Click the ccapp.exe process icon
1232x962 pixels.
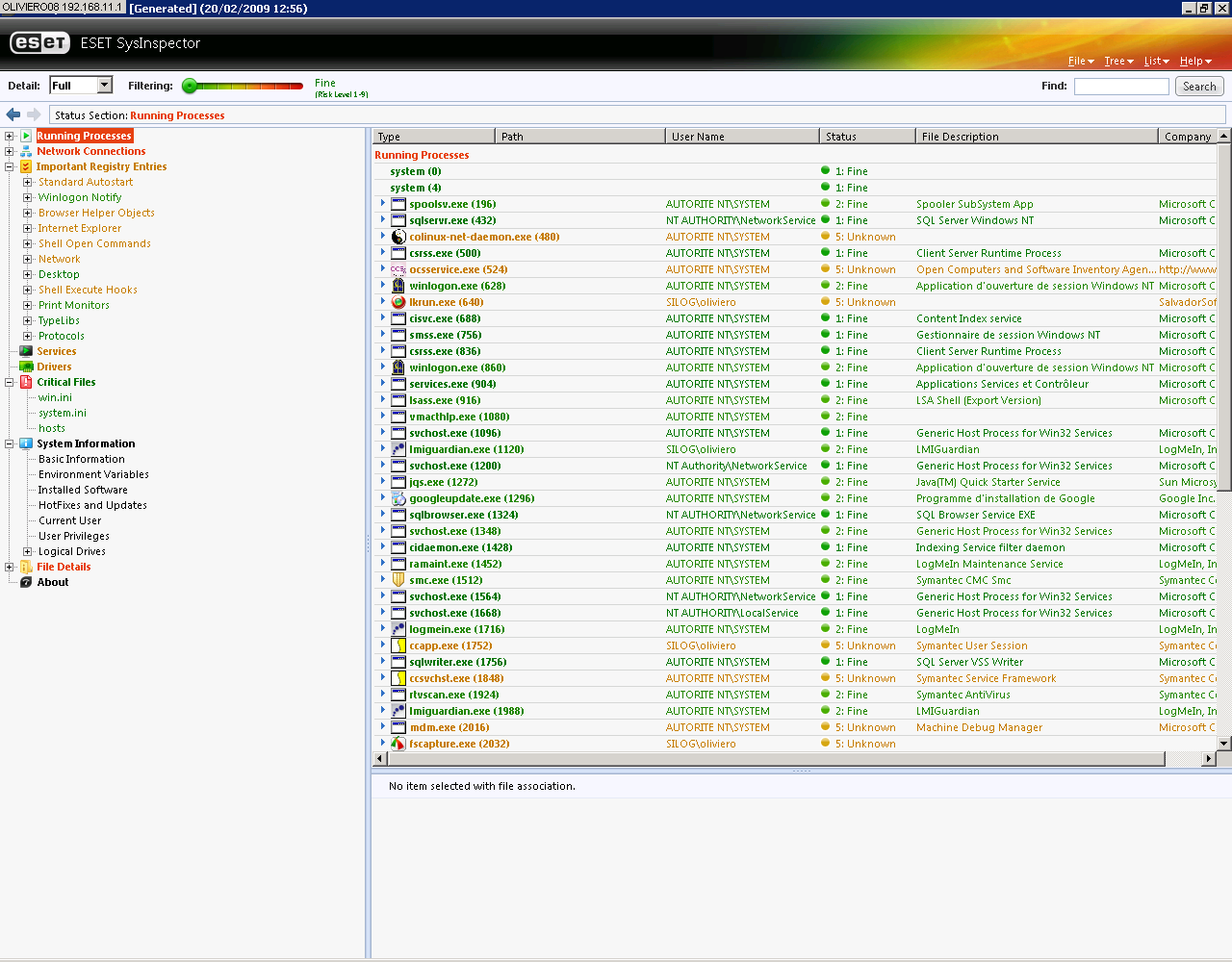click(x=398, y=646)
